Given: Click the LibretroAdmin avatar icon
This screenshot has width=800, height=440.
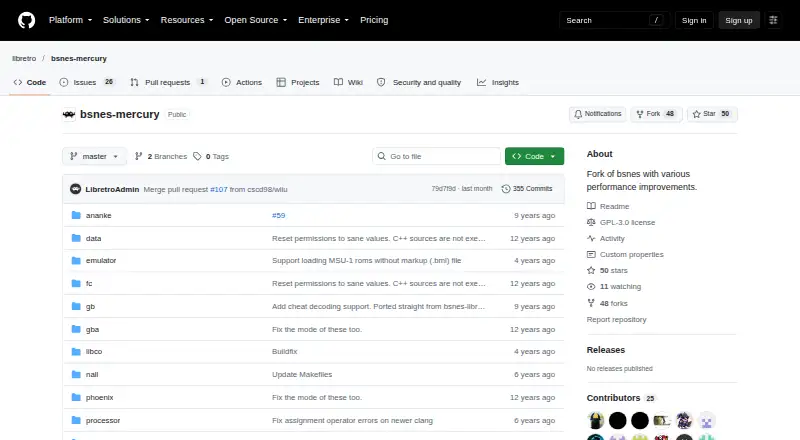Looking at the screenshot, I should [x=76, y=189].
